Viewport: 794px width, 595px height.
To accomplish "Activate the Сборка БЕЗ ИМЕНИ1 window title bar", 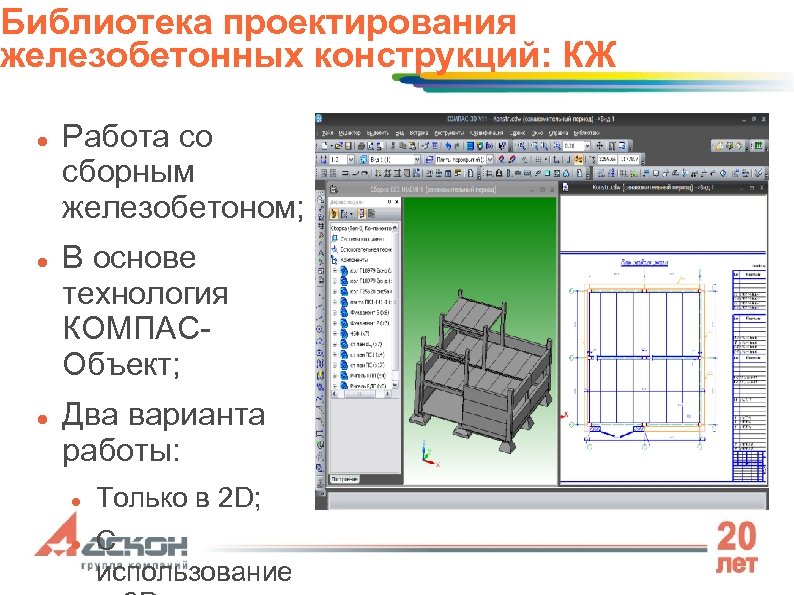I will click(x=441, y=189).
